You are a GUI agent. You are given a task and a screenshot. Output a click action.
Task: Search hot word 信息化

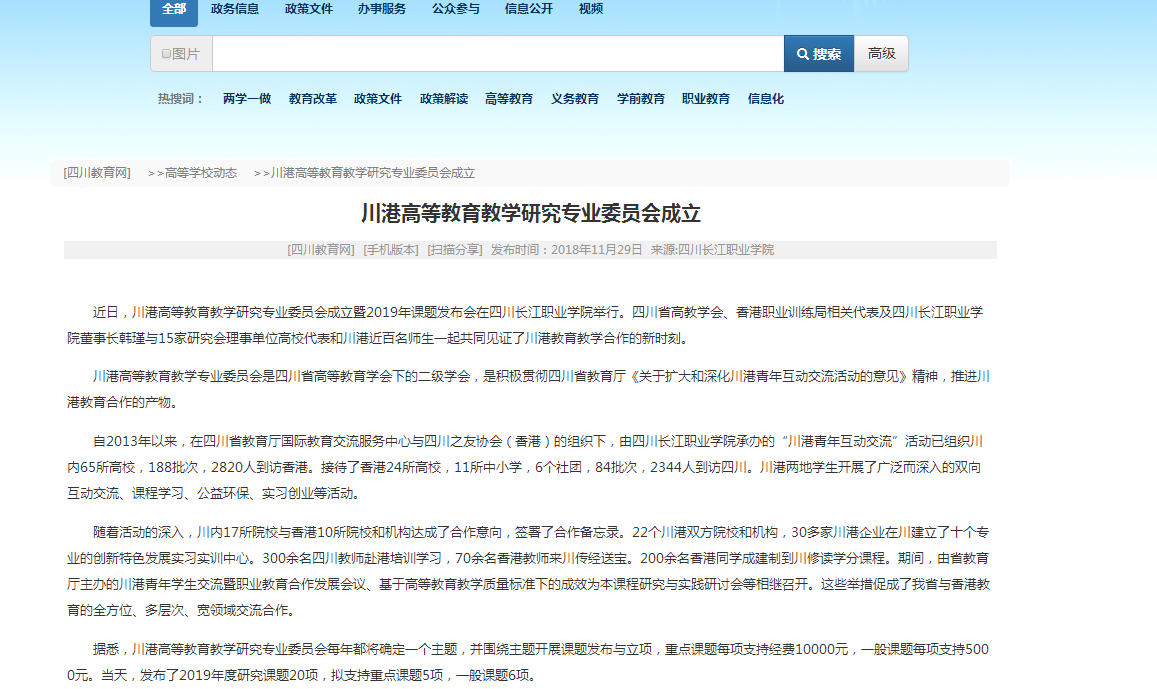pyautogui.click(x=766, y=99)
